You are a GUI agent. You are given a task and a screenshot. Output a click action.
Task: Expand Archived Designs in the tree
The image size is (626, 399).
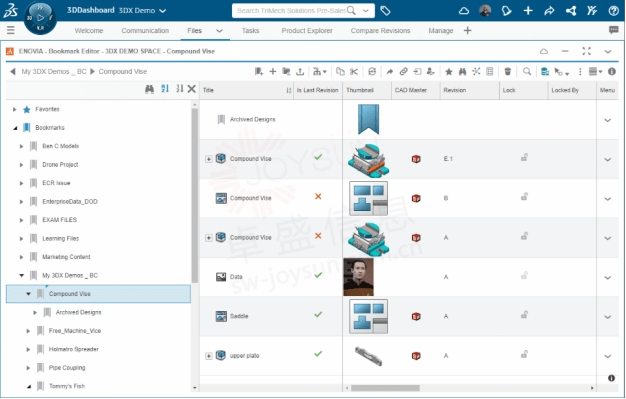[35, 312]
